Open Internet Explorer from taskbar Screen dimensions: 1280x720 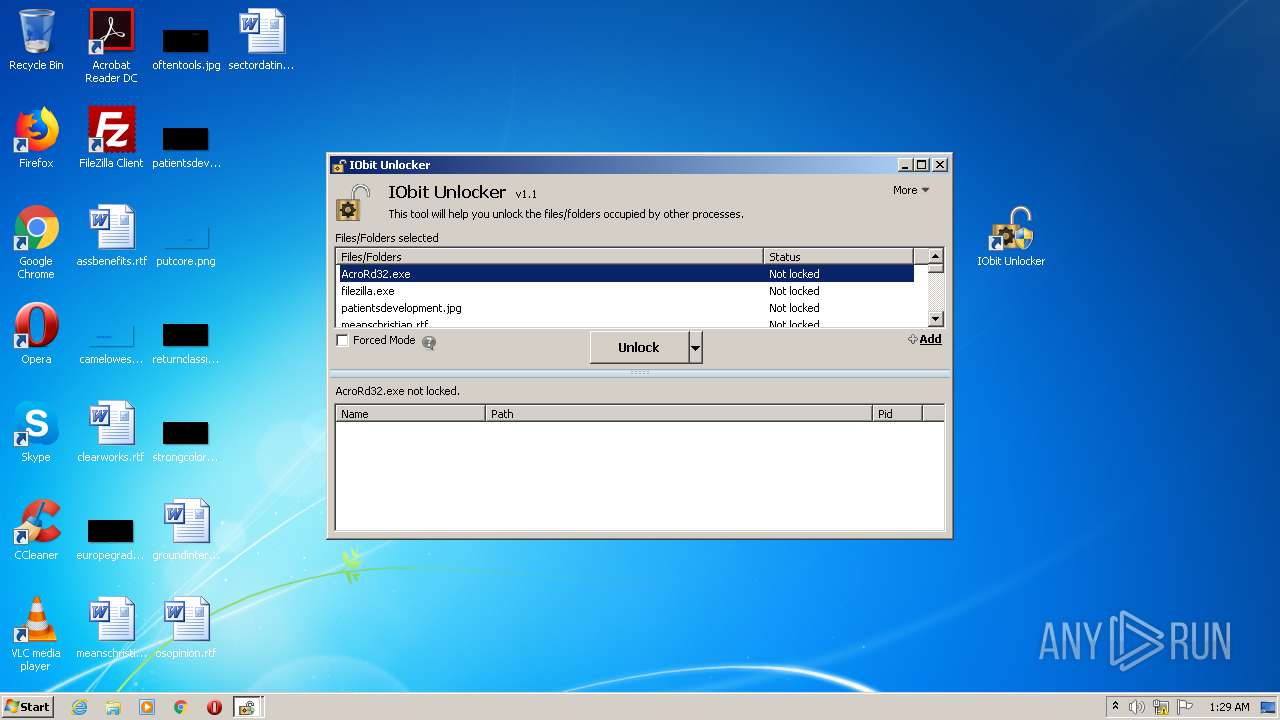point(79,707)
